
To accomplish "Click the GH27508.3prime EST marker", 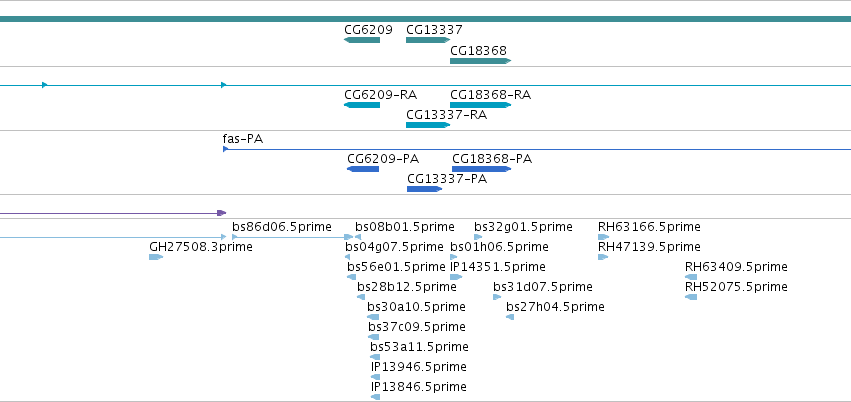I will [x=156, y=257].
